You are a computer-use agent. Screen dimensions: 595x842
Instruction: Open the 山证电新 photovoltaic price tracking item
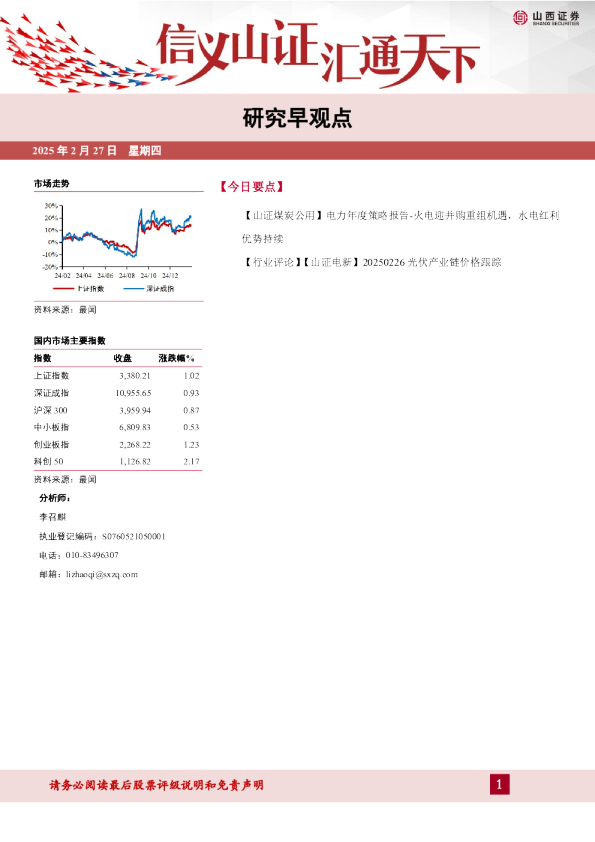click(372, 262)
